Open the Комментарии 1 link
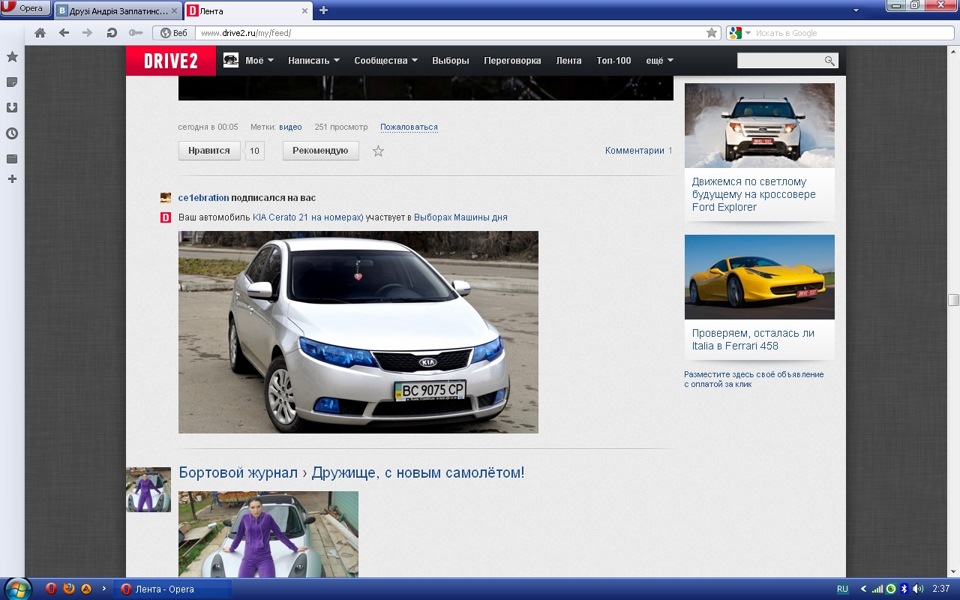Viewport: 960px width, 600px height. [x=639, y=151]
